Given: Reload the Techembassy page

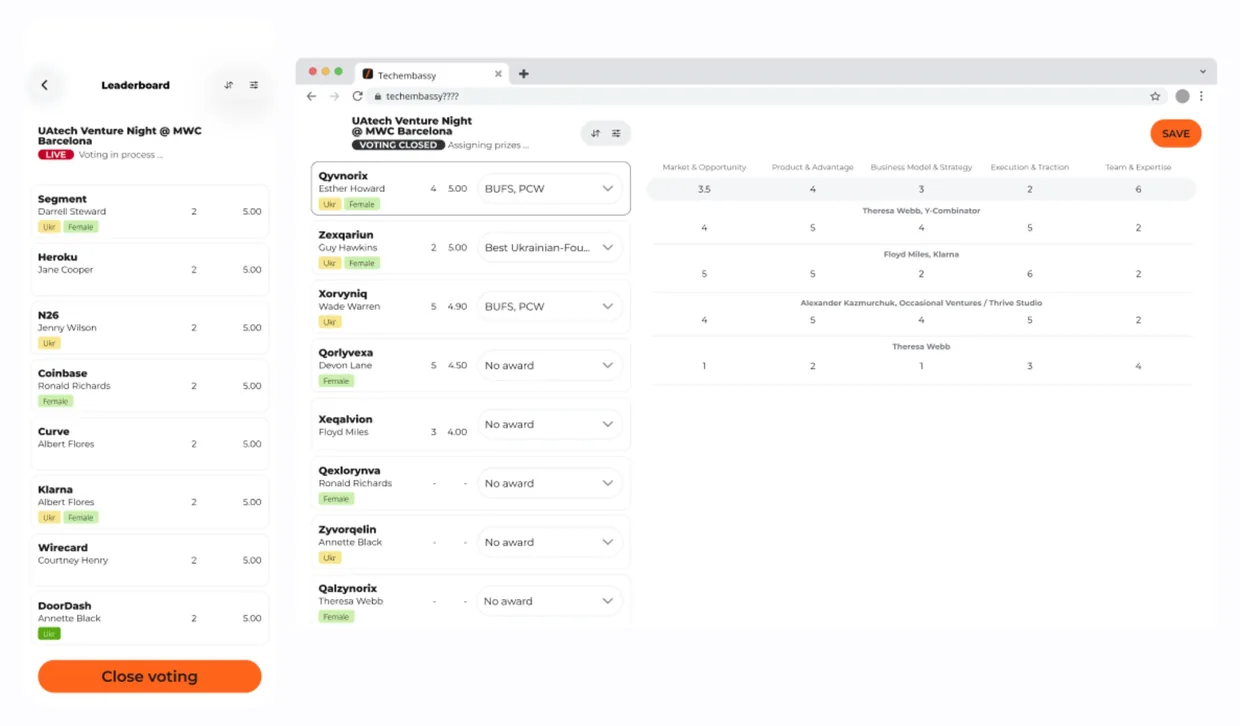Looking at the screenshot, I should coord(357,96).
